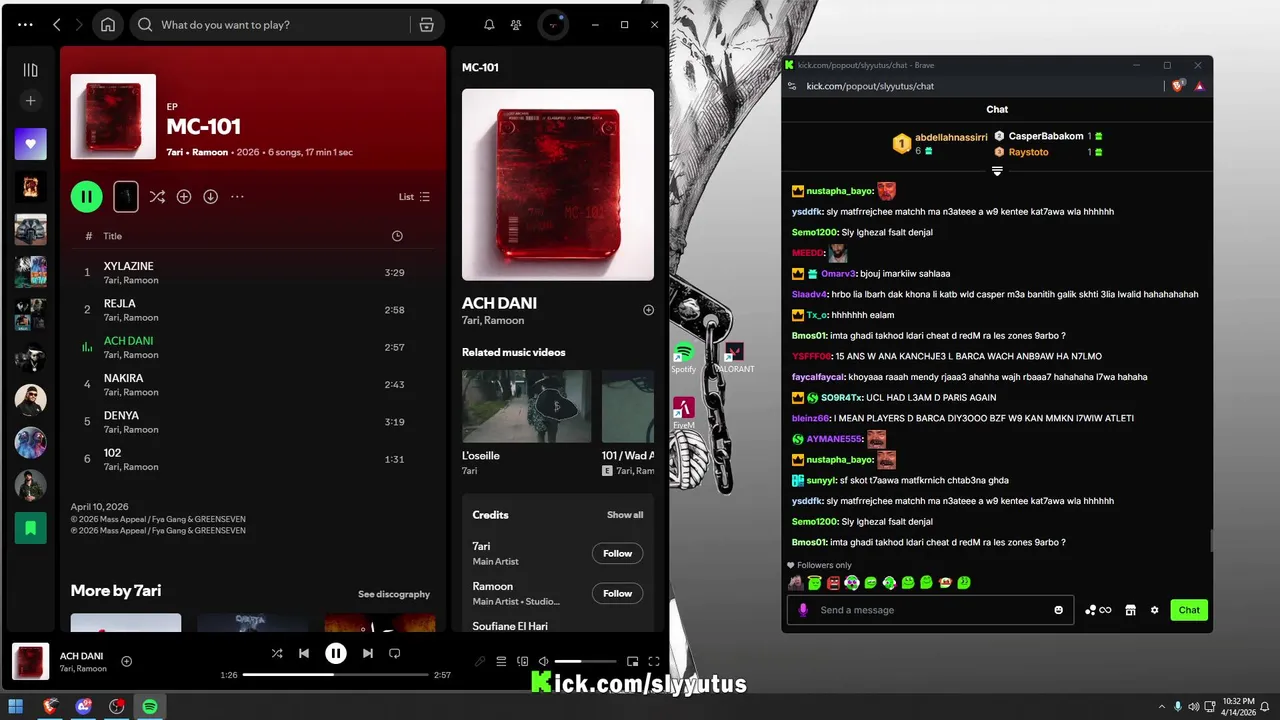
Task: Show hidden system tray icons
Action: pyautogui.click(x=1160, y=706)
